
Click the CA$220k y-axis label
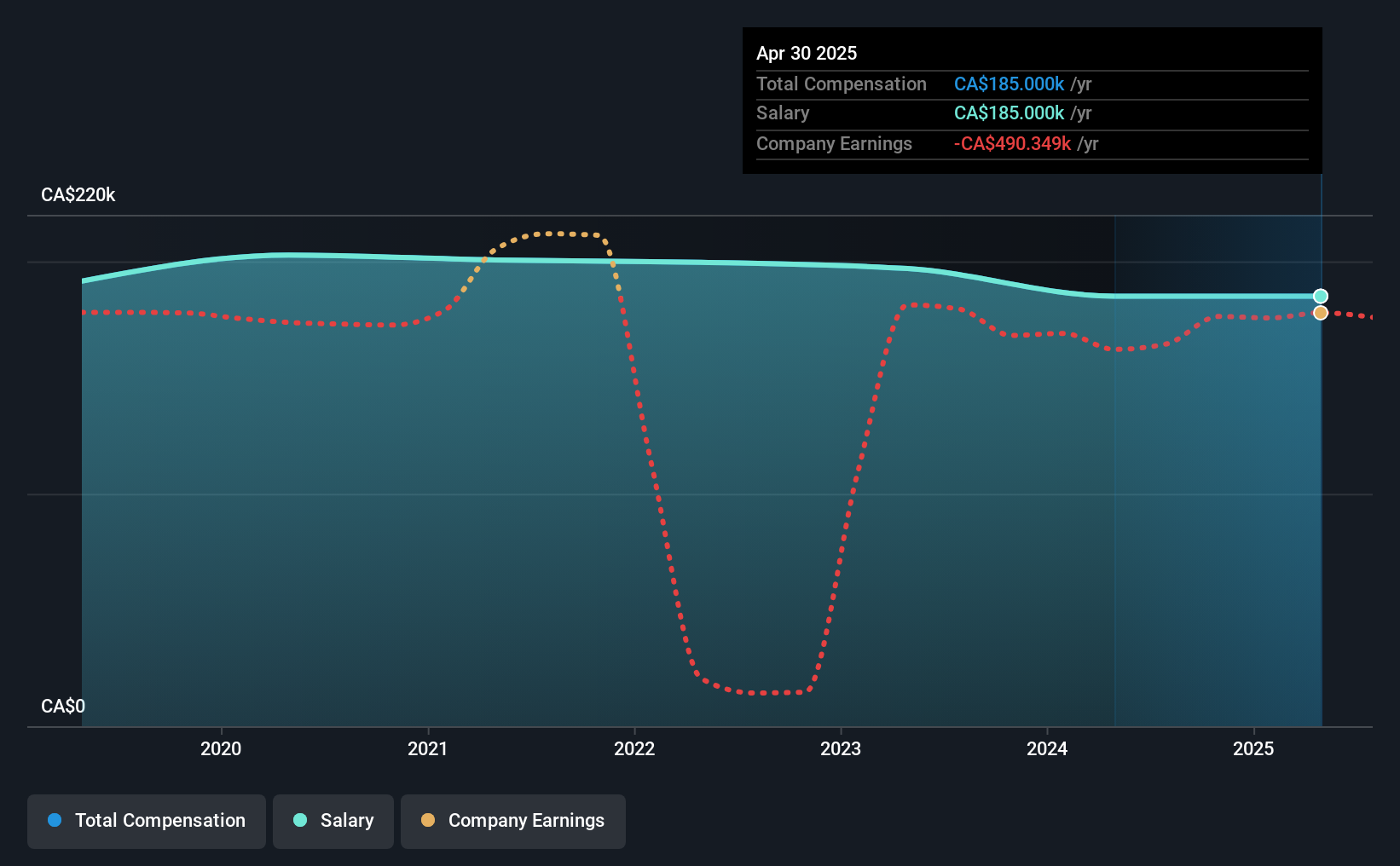tap(78, 194)
